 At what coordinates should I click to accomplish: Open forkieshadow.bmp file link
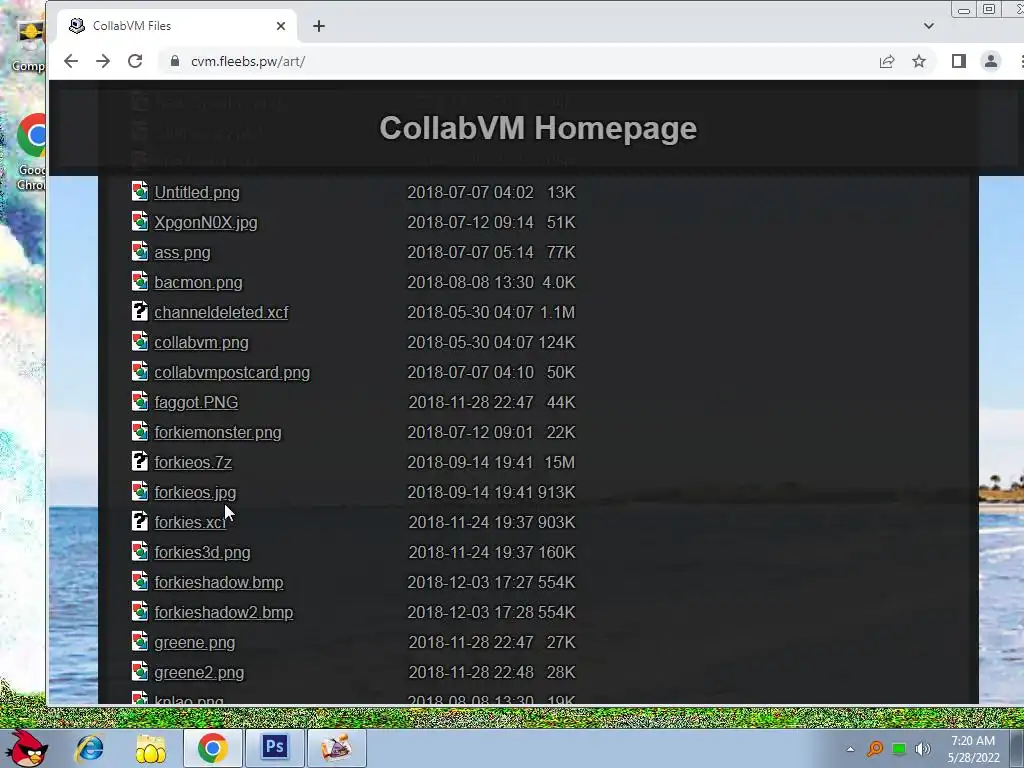pos(219,583)
